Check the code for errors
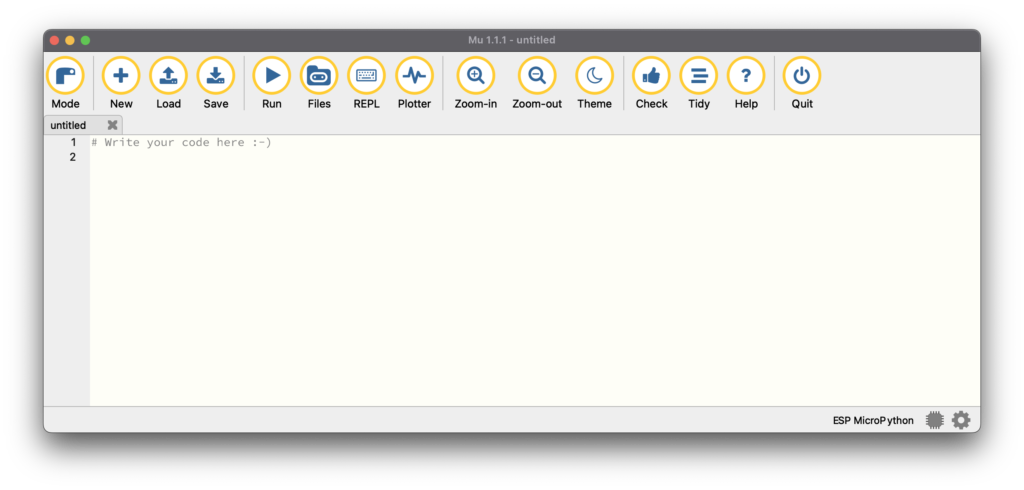Image resolution: width=1024 pixels, height=490 pixels. click(x=651, y=83)
